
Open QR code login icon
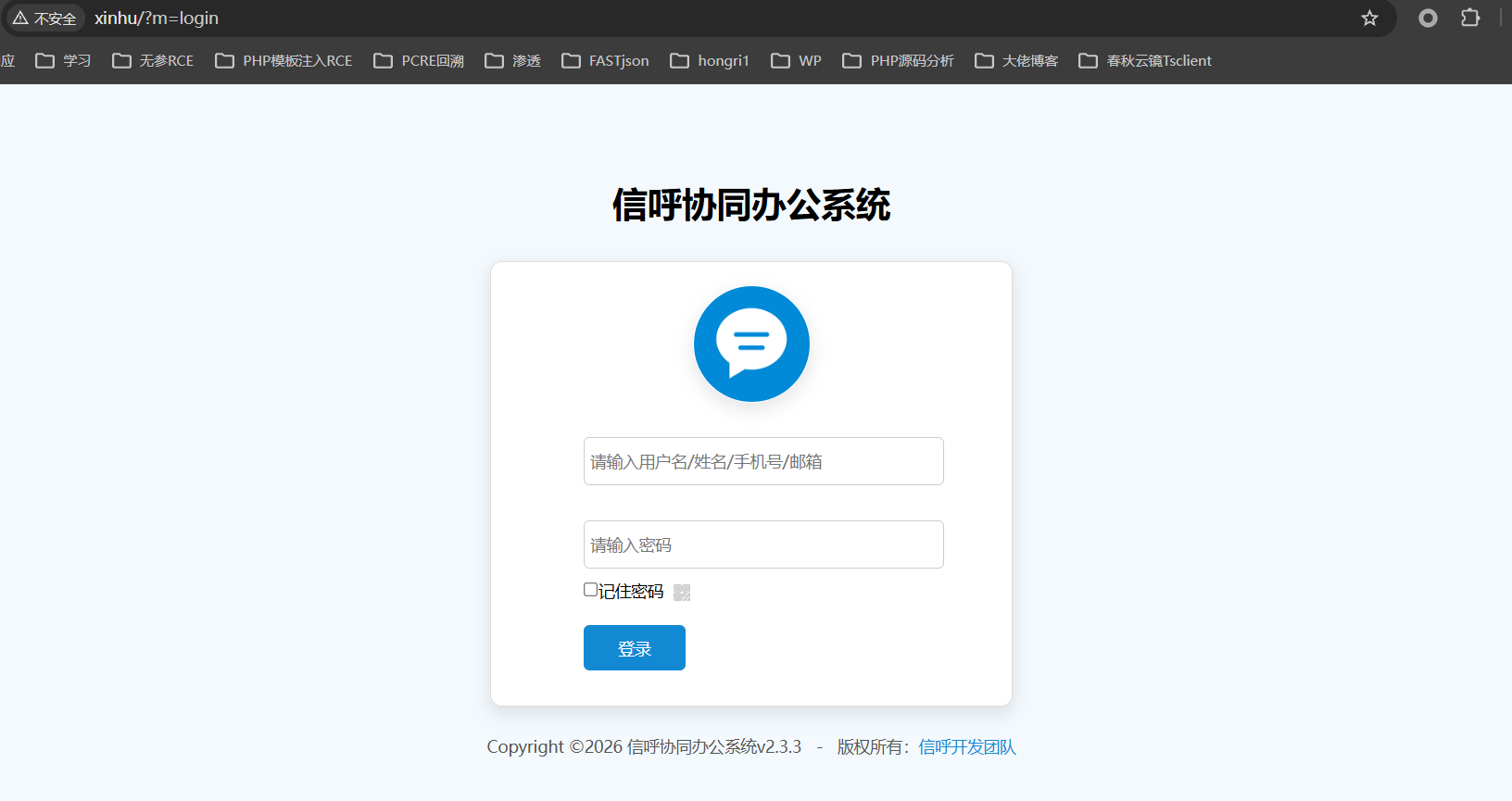point(682,593)
